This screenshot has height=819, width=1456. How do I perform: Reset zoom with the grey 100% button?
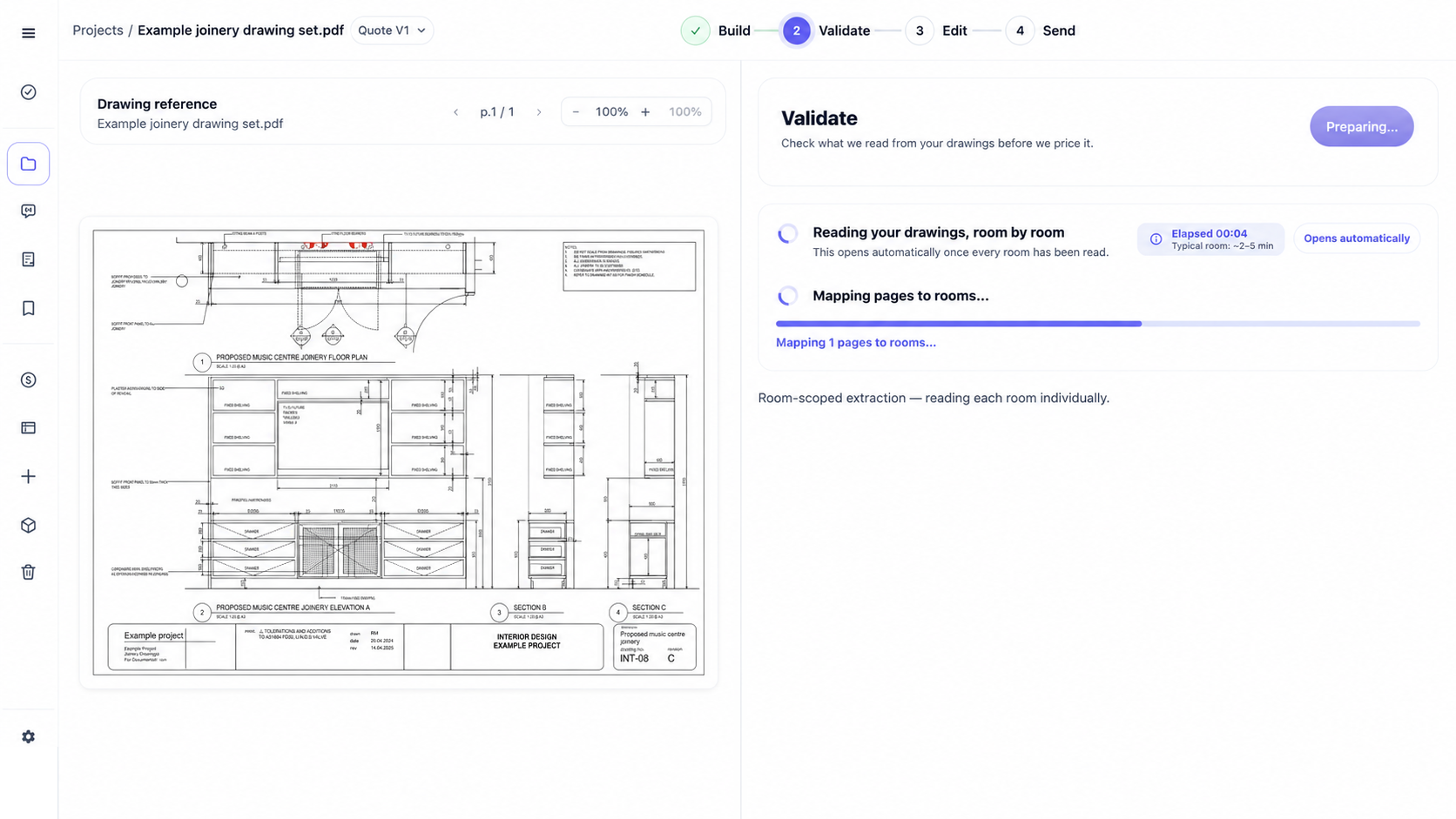[684, 112]
